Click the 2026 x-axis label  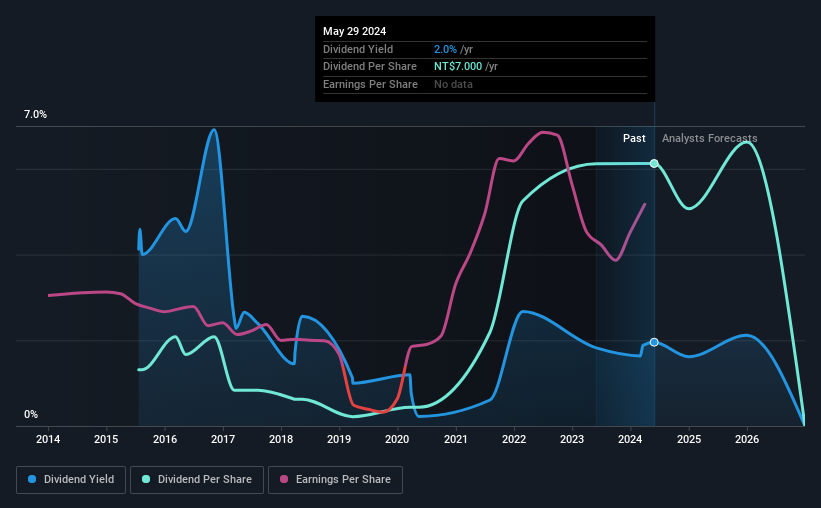click(x=747, y=439)
